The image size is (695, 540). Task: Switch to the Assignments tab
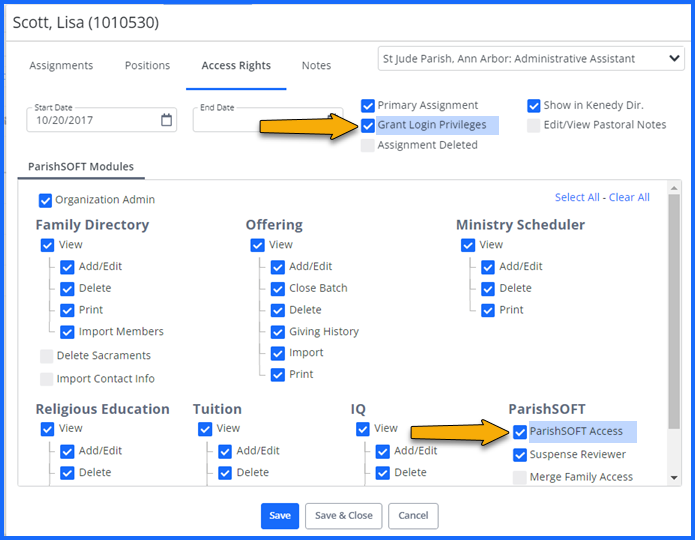[x=61, y=66]
